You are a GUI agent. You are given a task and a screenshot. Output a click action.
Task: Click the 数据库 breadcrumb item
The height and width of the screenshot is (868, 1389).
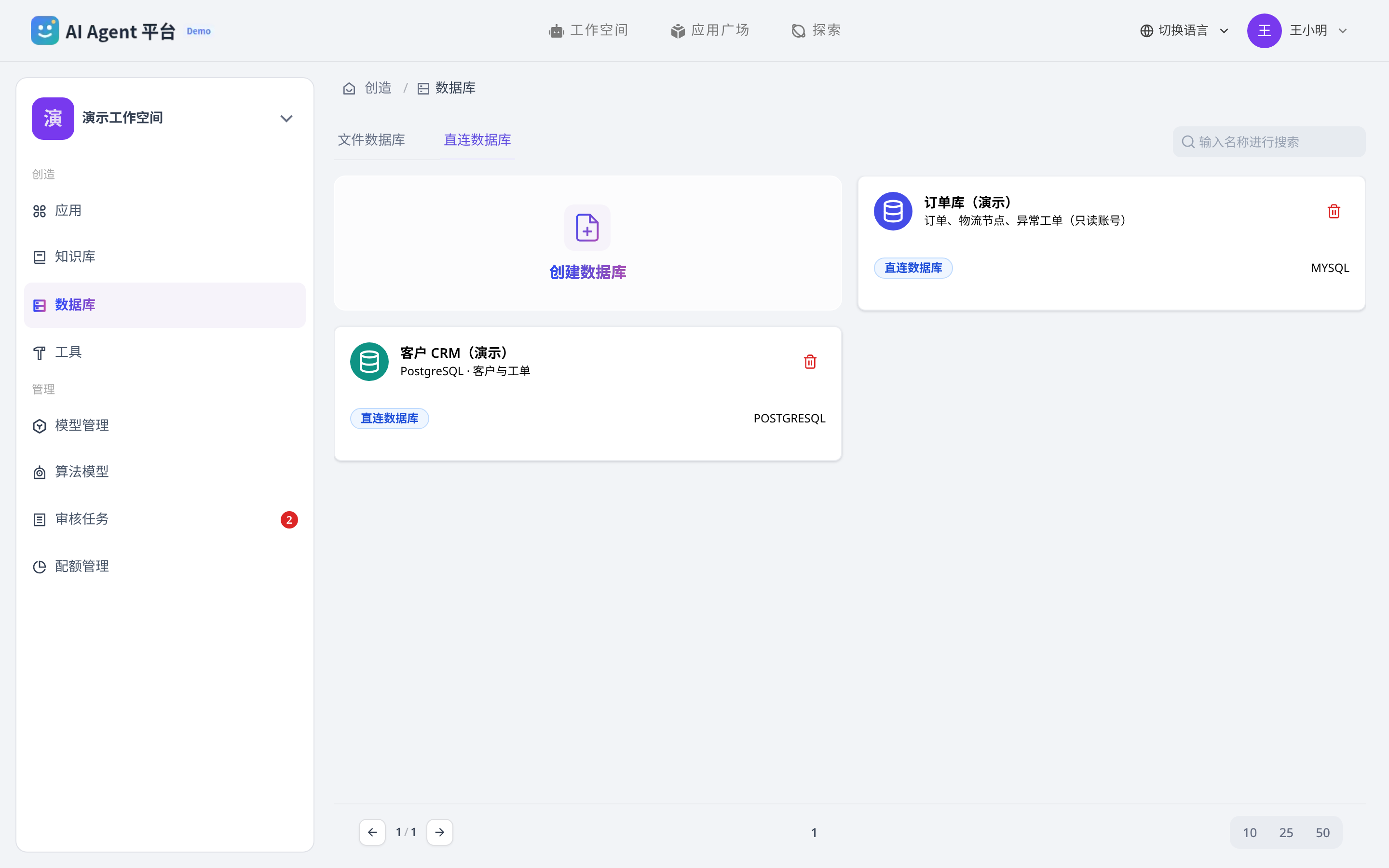(447, 88)
